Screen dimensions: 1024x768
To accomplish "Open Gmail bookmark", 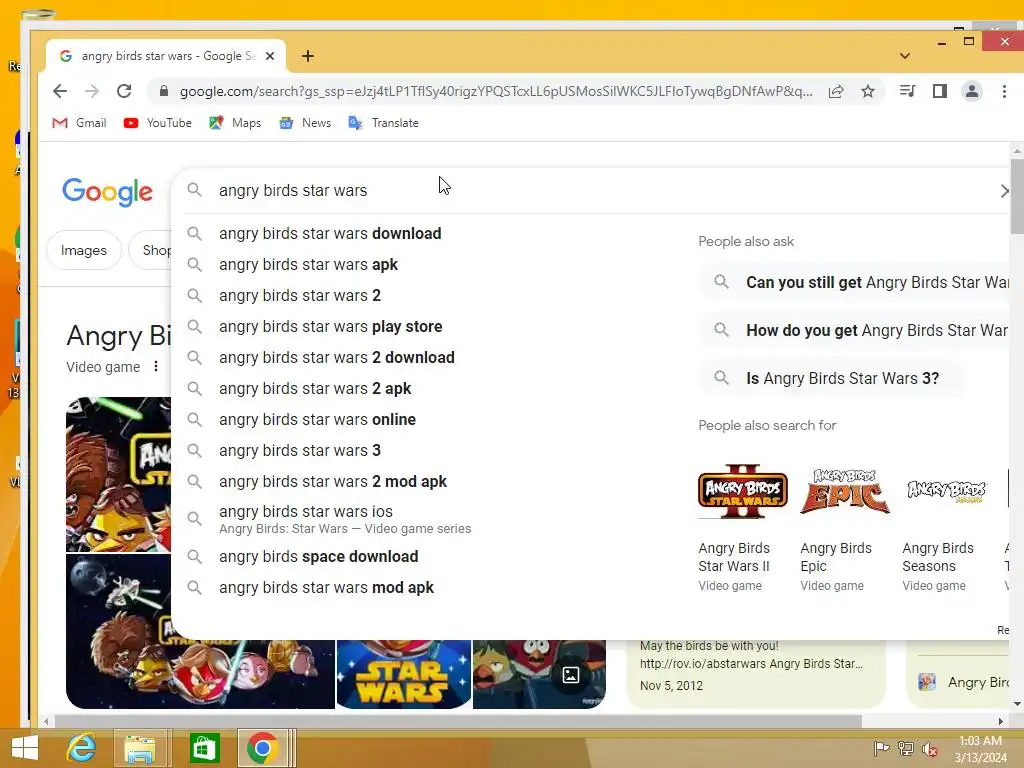I will click(79, 123).
